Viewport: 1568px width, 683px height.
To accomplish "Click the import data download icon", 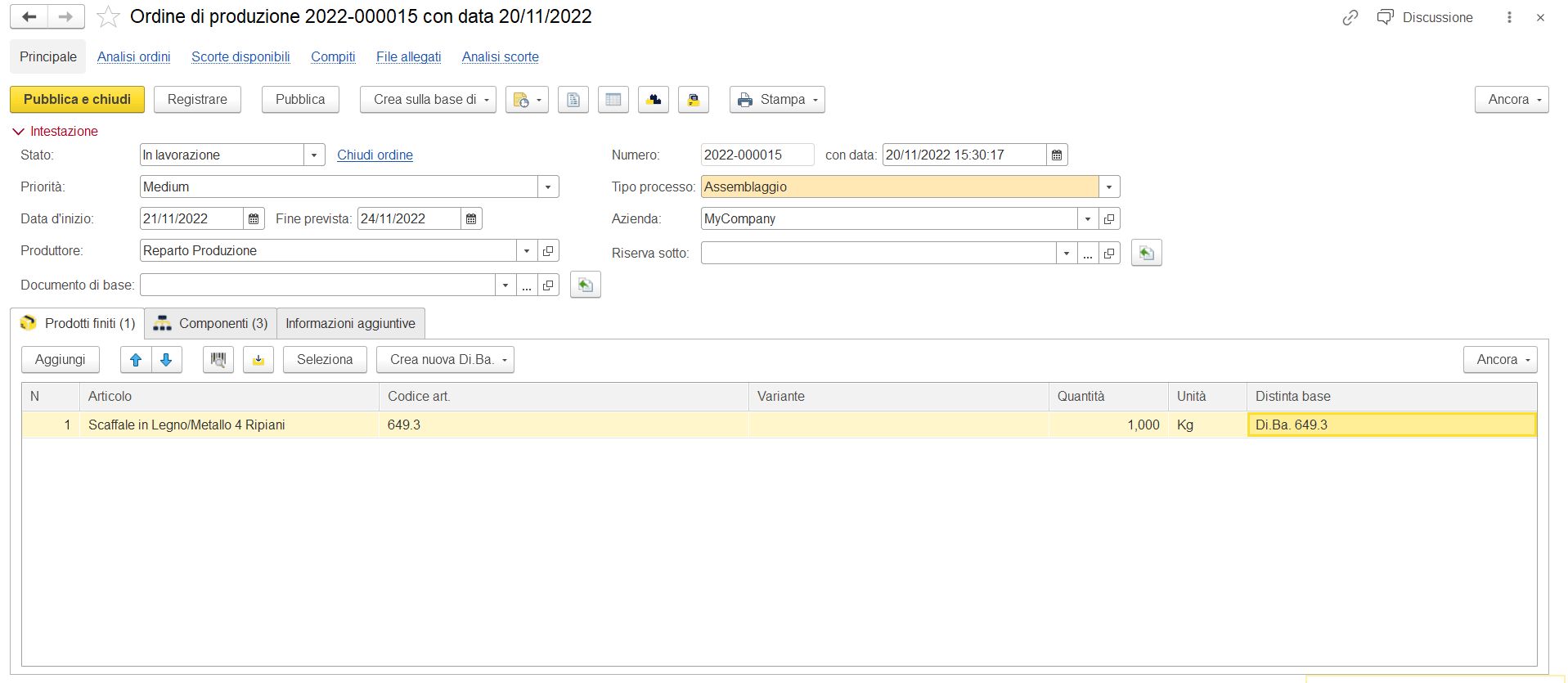I will (258, 359).
